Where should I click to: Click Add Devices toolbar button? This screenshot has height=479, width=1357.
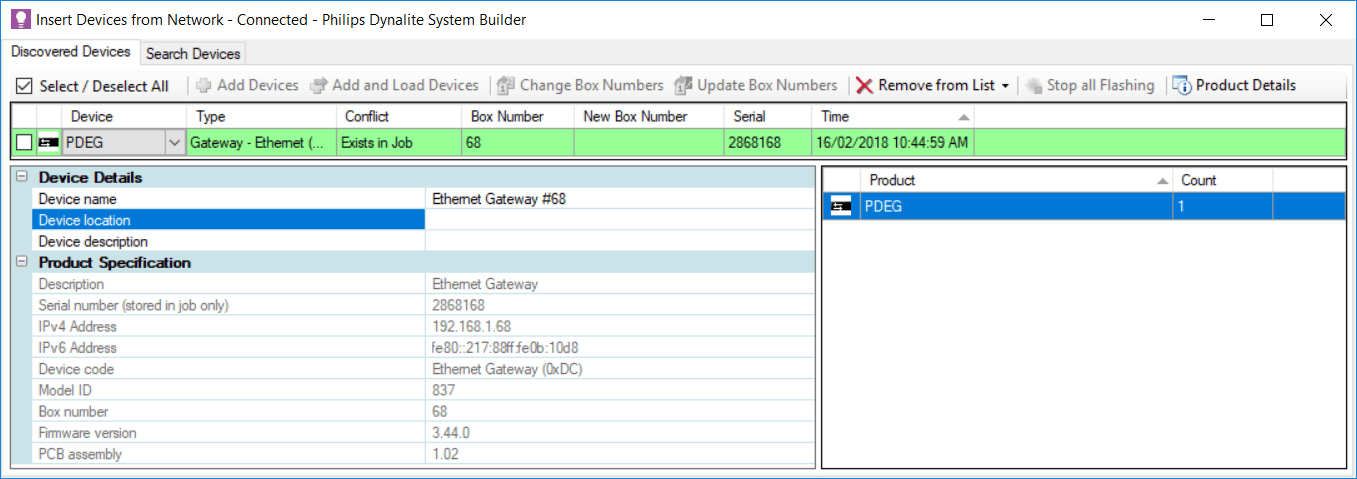coord(247,86)
